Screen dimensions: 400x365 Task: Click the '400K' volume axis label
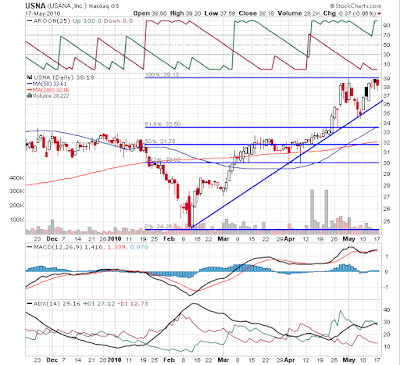click(17, 178)
